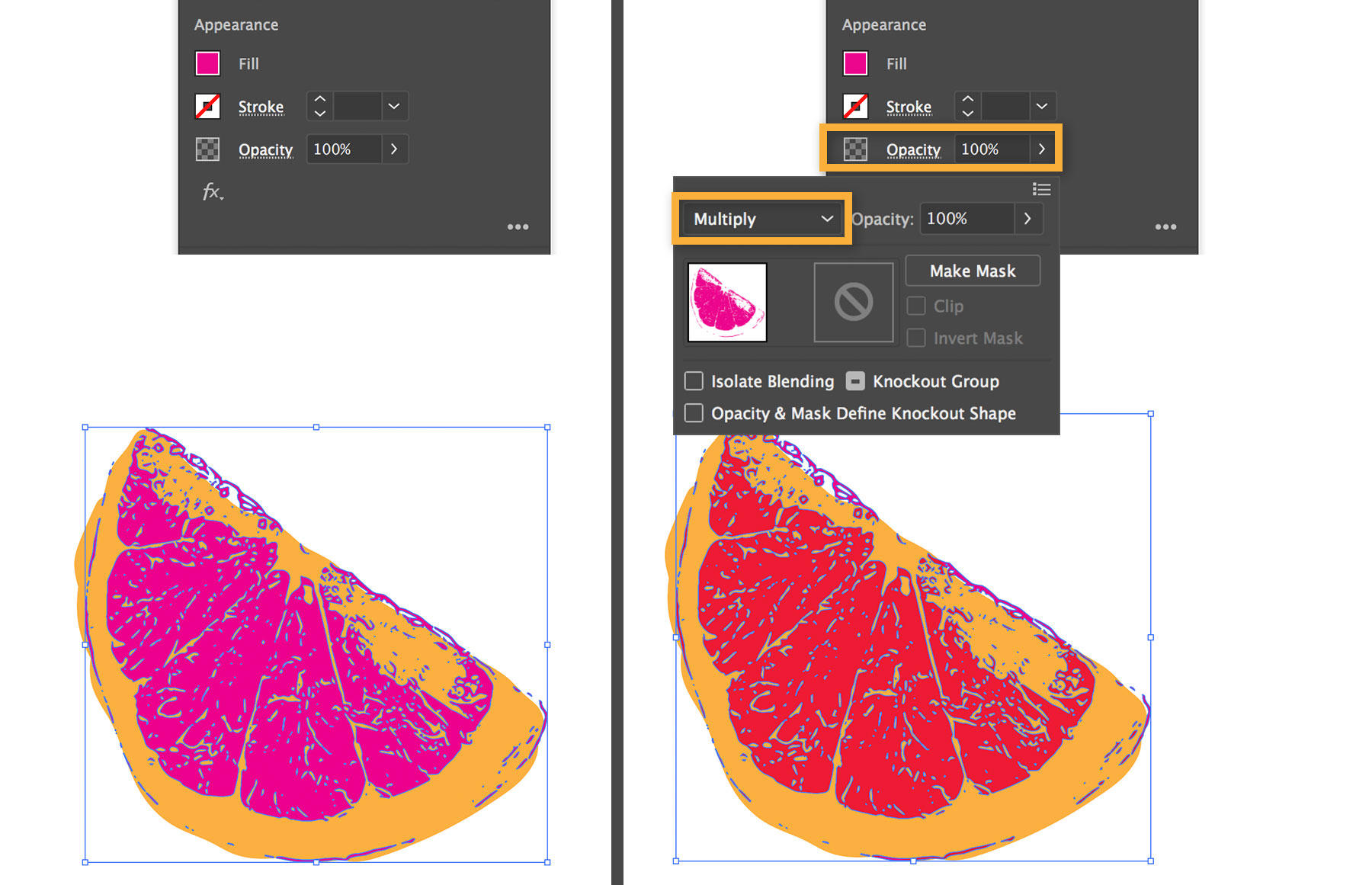1372x885 pixels.
Task: Toggle the Knockout Group checkbox
Action: tap(855, 381)
